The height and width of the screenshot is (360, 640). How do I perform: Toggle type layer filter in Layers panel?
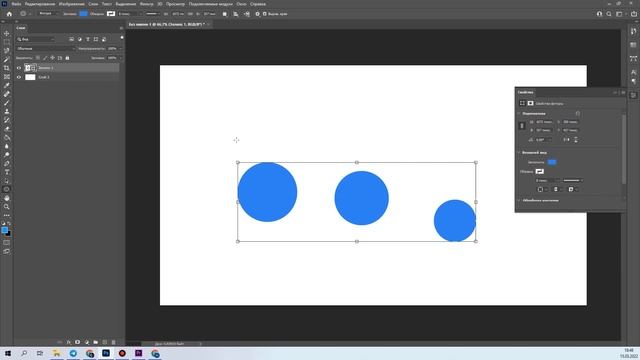click(88, 39)
